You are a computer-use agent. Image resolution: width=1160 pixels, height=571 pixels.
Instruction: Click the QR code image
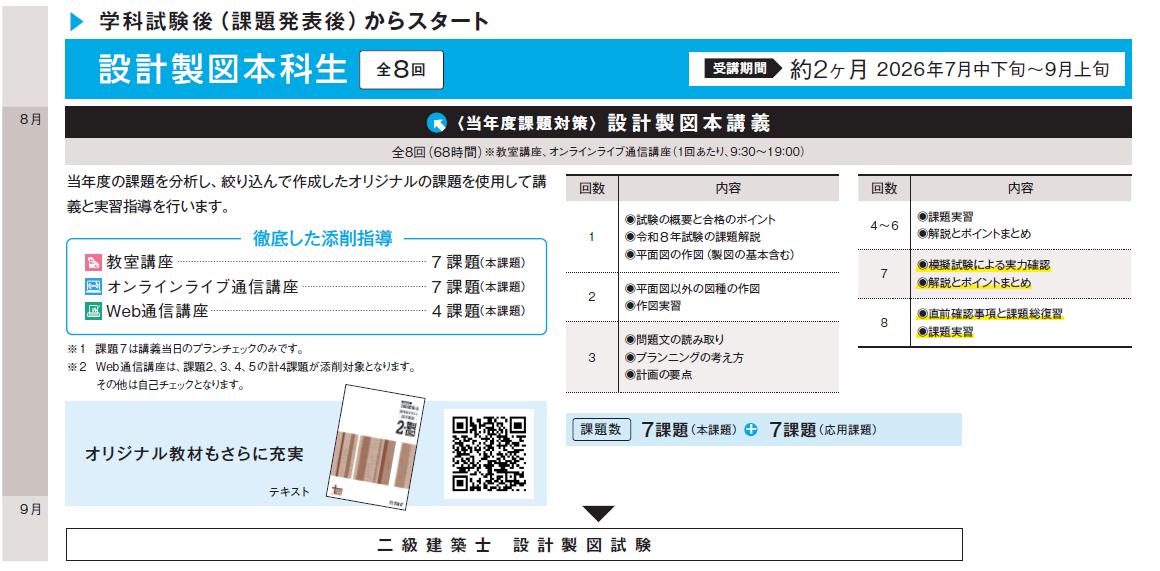(489, 453)
